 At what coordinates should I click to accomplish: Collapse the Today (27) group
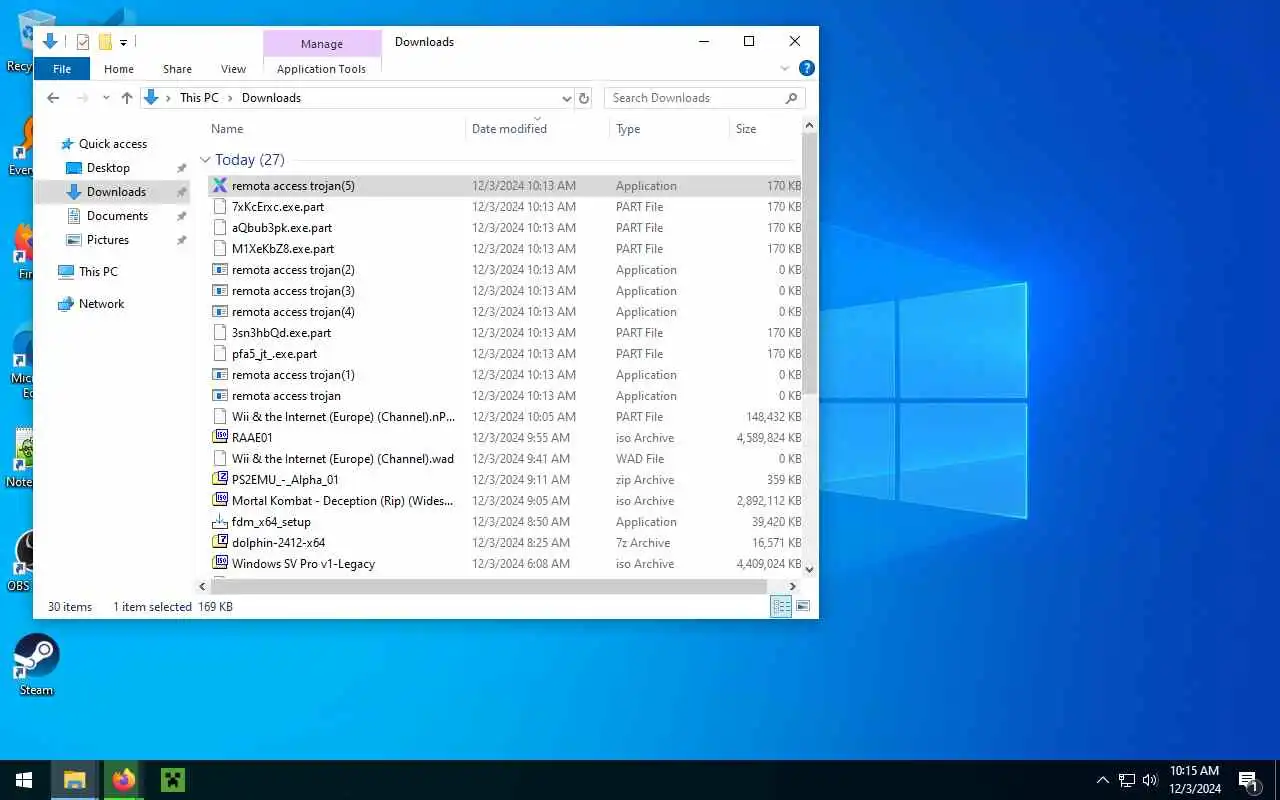point(205,160)
